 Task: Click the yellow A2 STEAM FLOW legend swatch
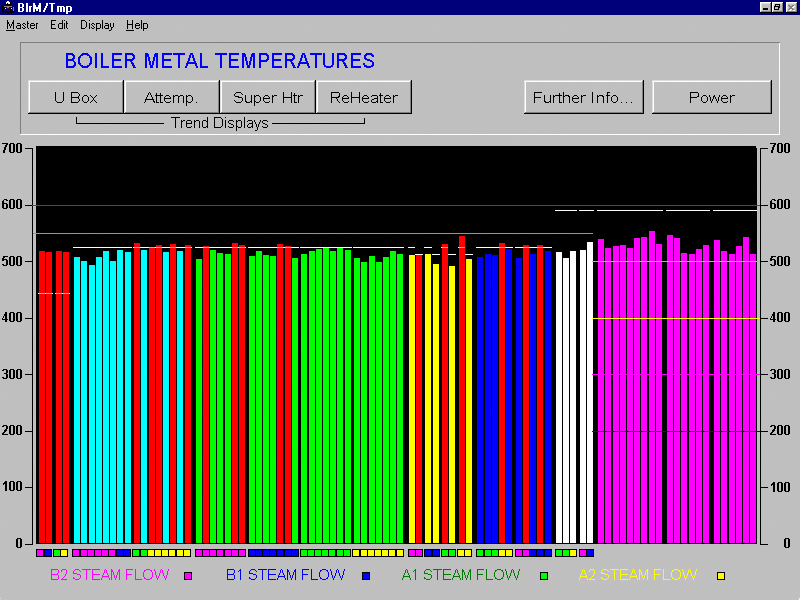[721, 576]
